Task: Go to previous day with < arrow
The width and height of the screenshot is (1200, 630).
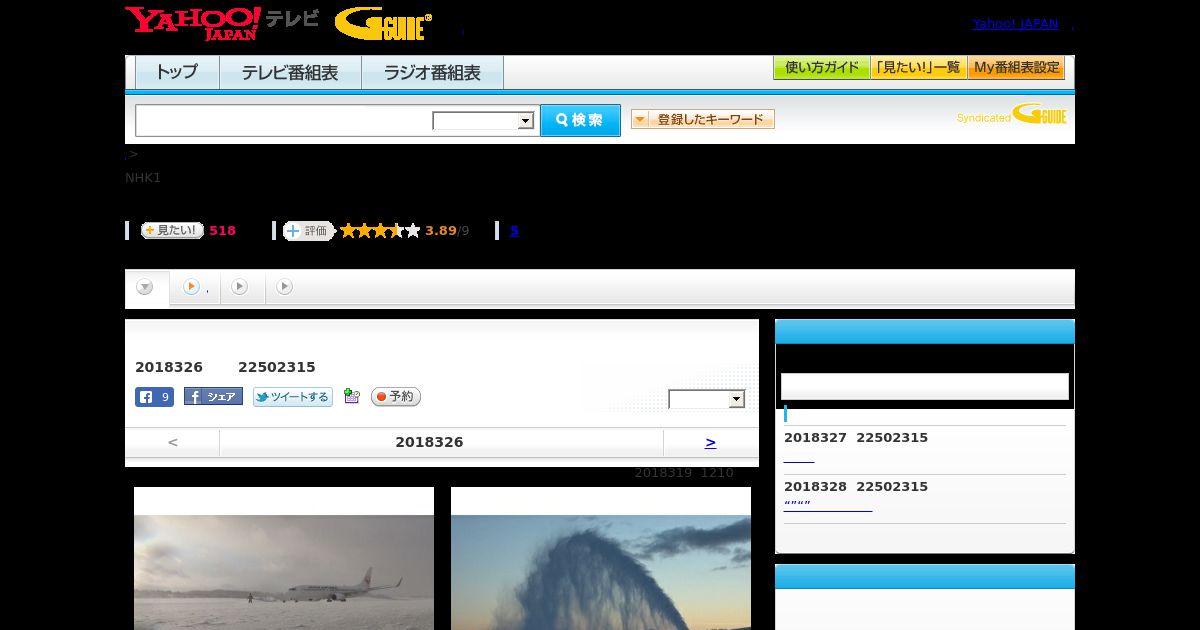Action: pos(172,442)
